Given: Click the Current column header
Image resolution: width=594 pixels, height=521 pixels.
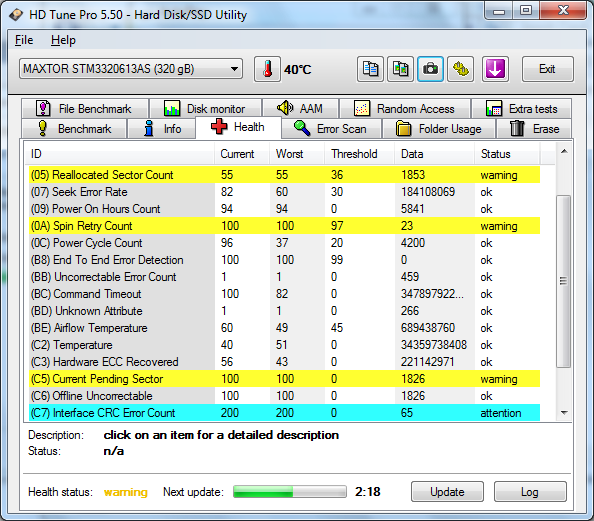Looking at the screenshot, I should click(x=242, y=154).
